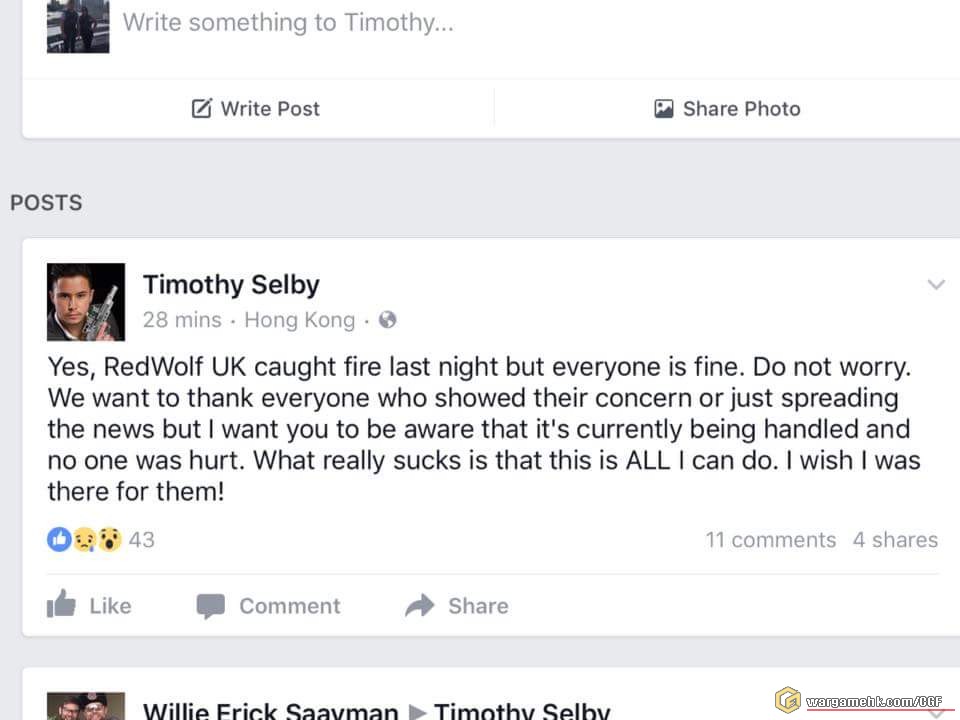This screenshot has height=720, width=960.
Task: Click the sad reaction emoji
Action: point(85,540)
